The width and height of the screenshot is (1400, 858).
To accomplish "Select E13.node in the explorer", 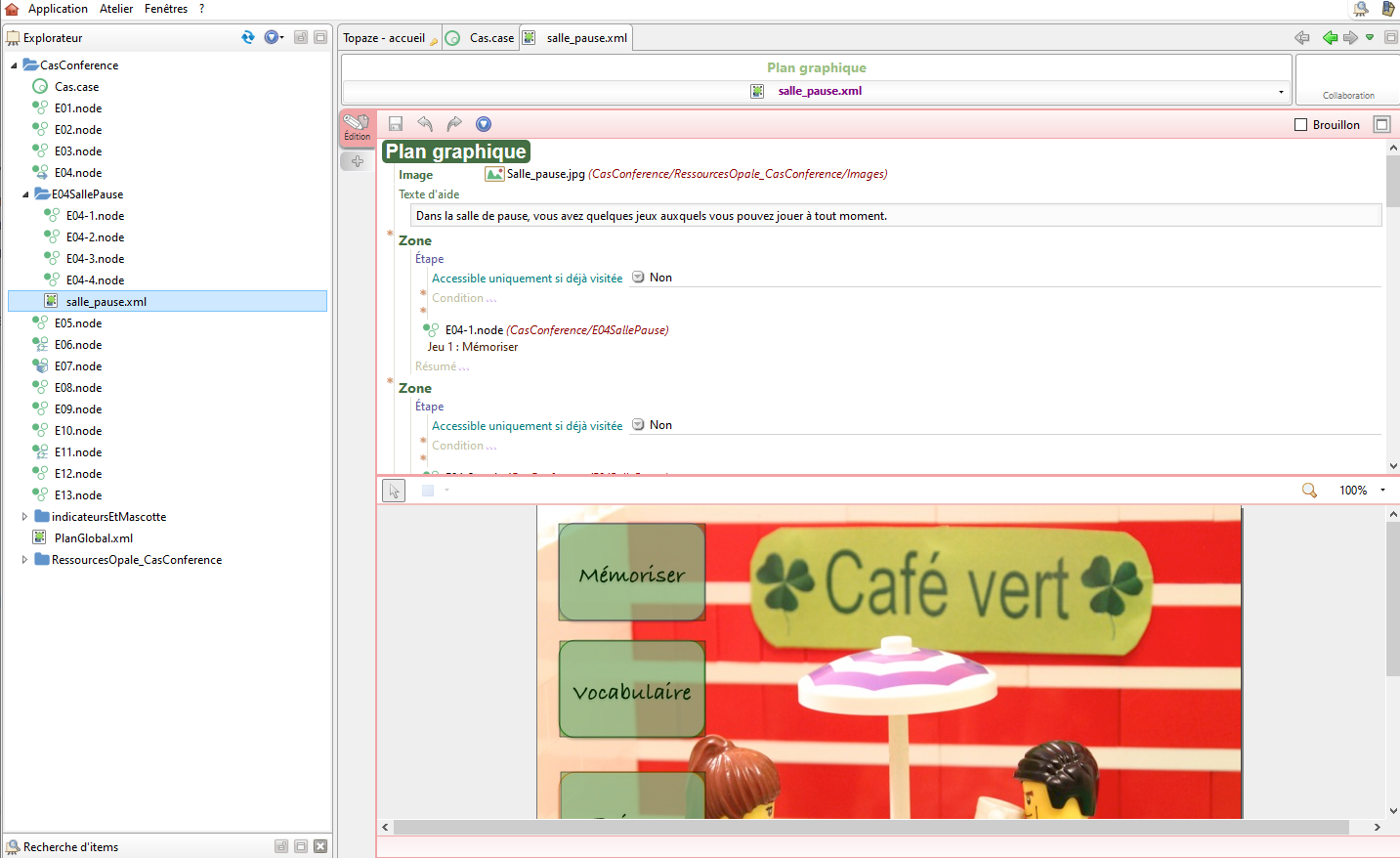I will [x=78, y=495].
